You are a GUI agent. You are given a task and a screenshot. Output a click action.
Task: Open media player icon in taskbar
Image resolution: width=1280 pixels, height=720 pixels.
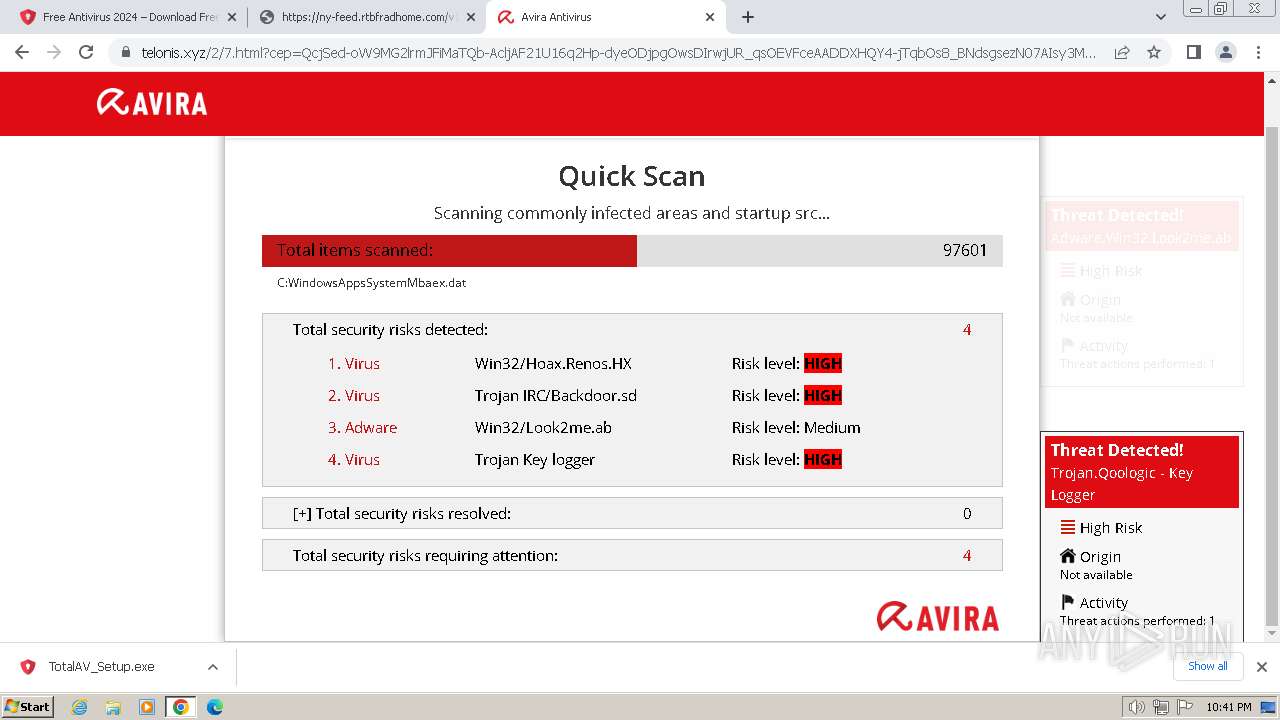(147, 707)
